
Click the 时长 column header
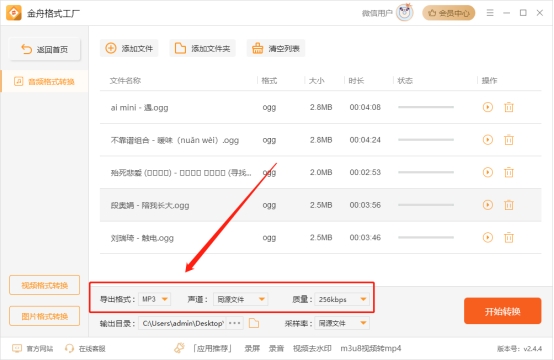[x=356, y=81]
